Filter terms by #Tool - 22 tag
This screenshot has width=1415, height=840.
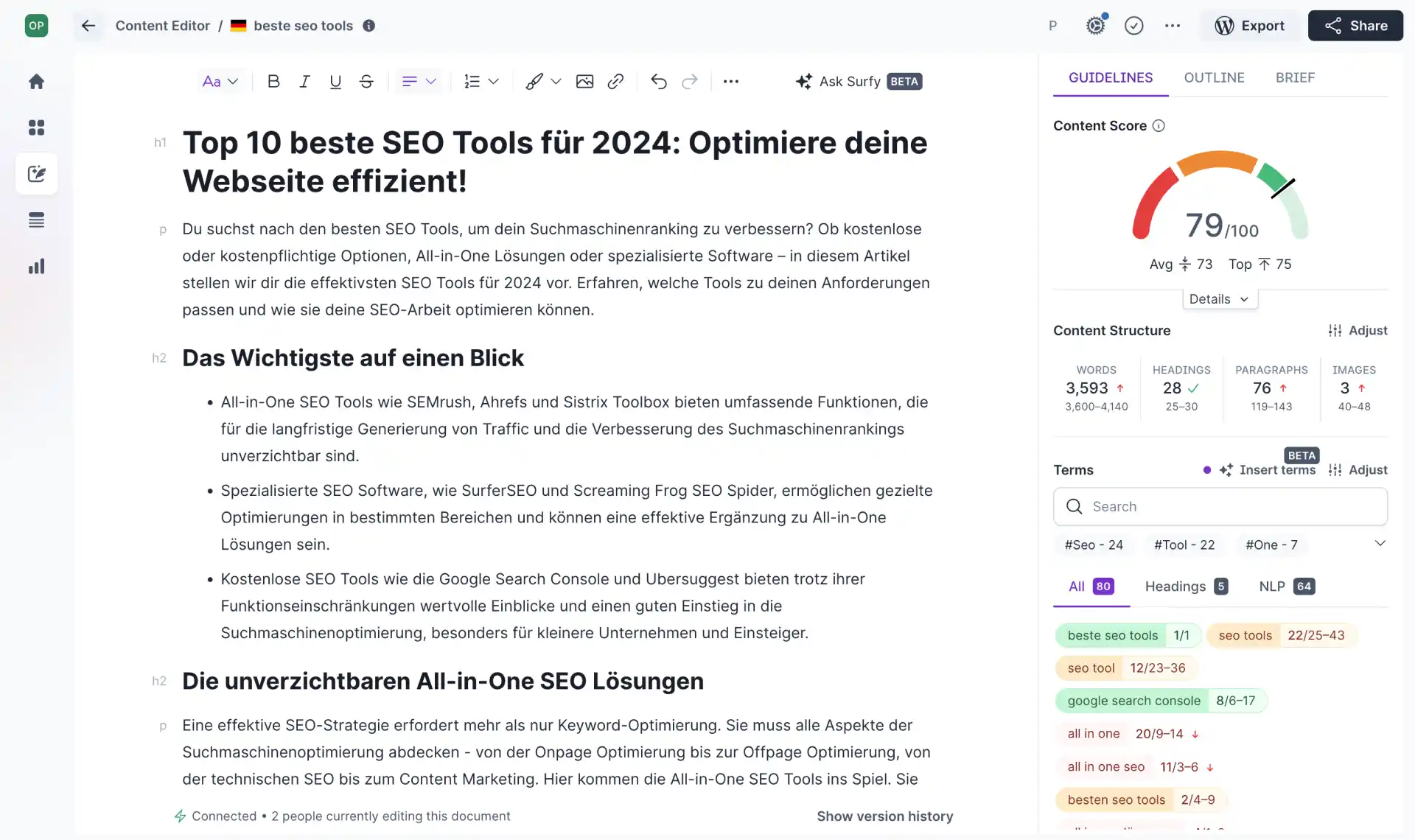[1184, 545]
